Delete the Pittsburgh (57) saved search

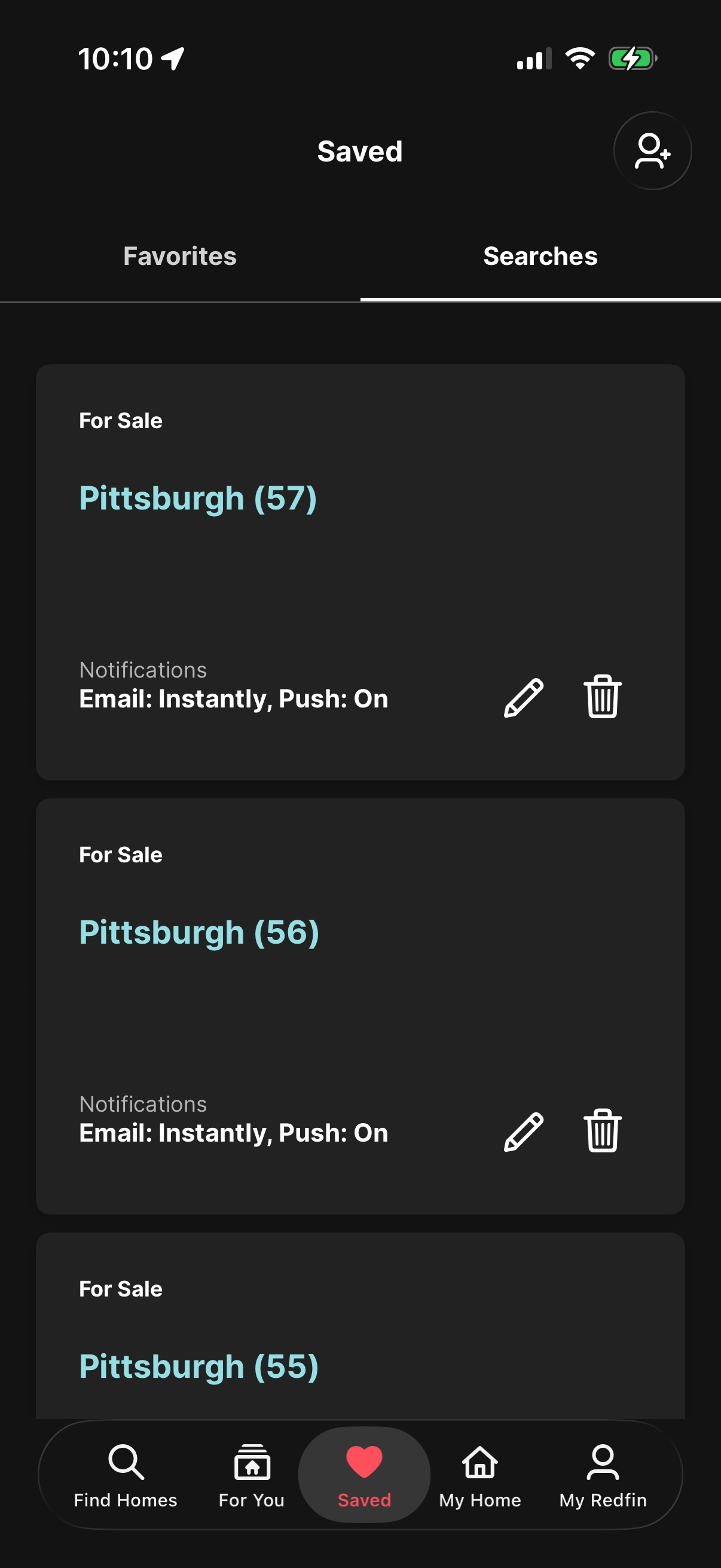coord(603,696)
